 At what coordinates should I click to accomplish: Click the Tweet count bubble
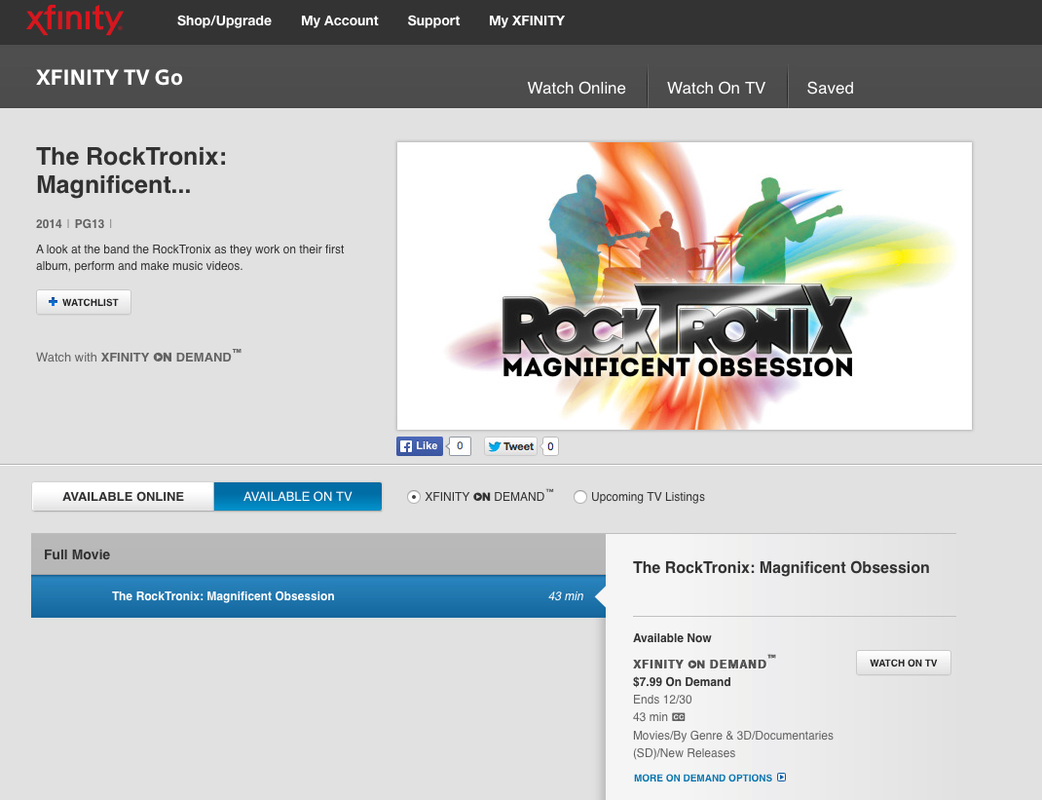tap(550, 446)
